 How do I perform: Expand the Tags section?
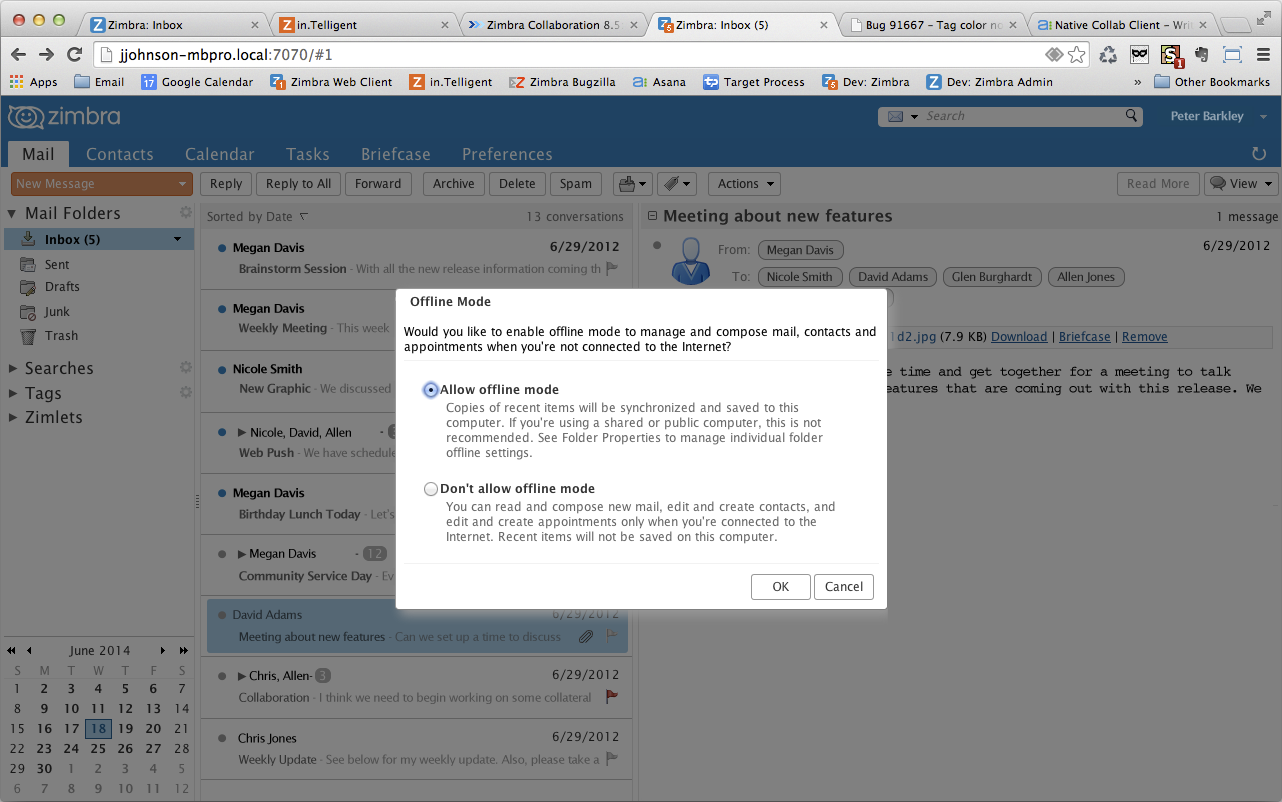12,393
